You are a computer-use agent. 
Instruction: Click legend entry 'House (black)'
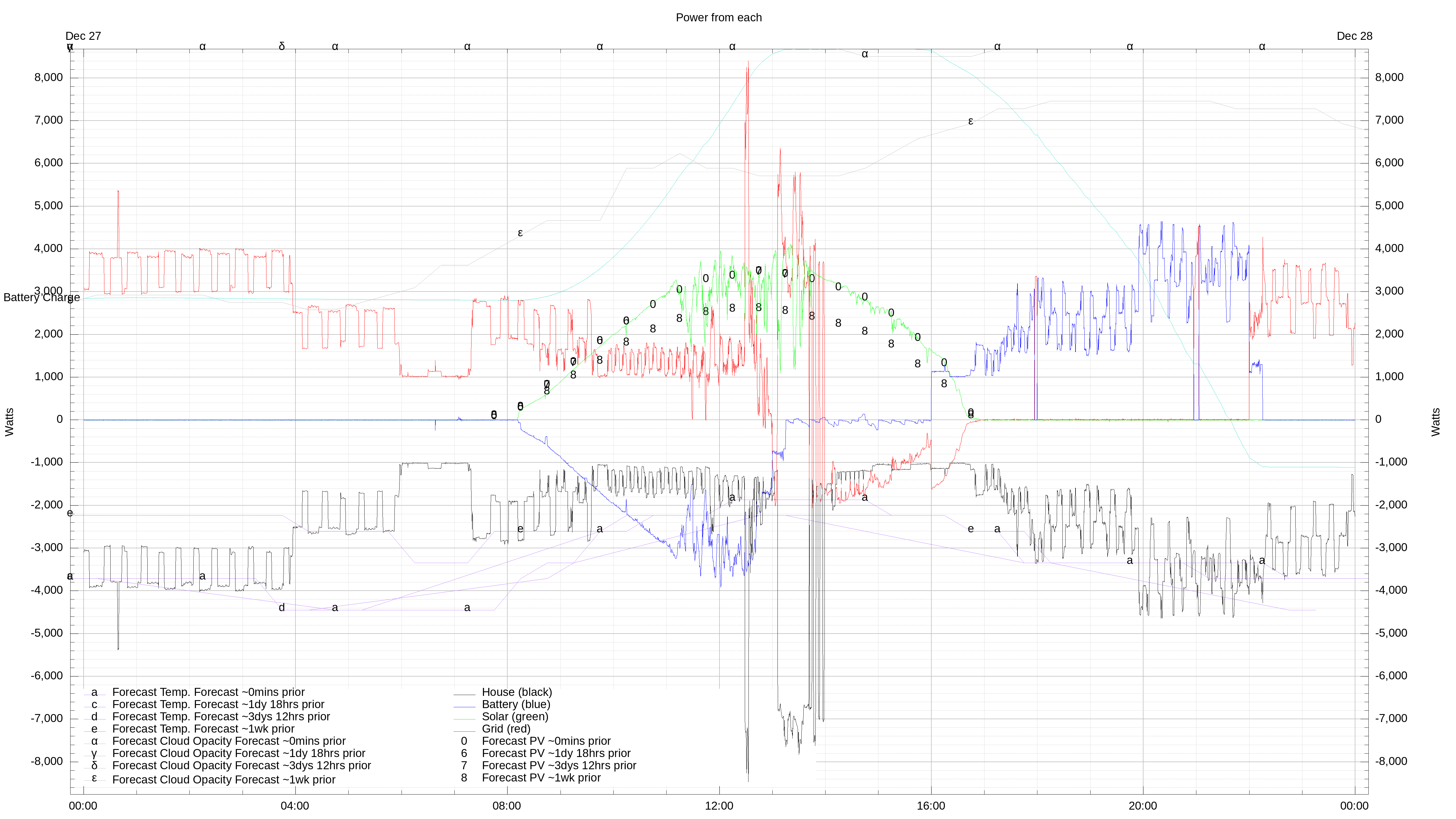click(x=517, y=692)
